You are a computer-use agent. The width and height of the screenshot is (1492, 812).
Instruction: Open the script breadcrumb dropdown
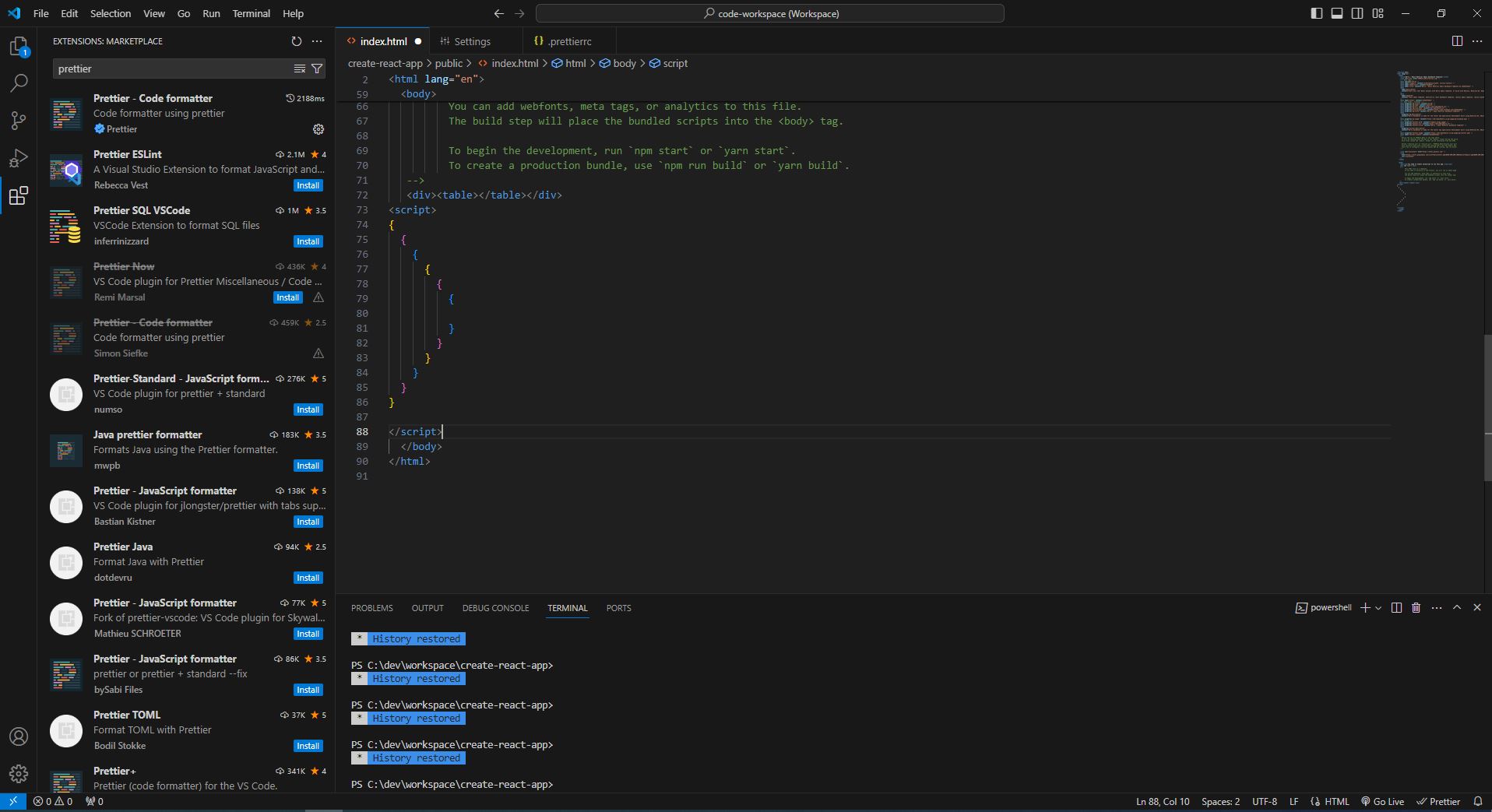[669, 63]
